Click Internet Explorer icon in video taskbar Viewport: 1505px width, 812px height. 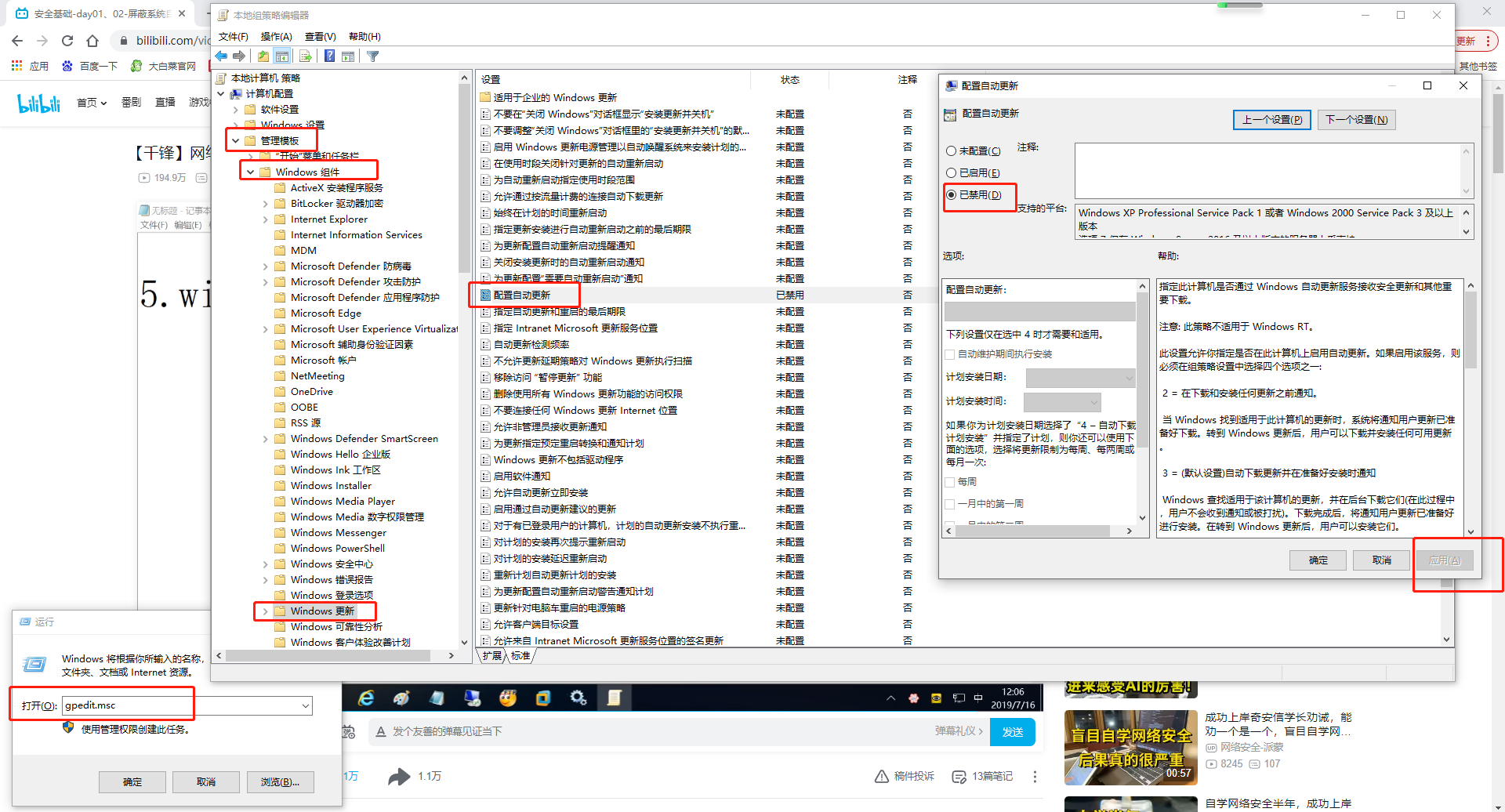pos(366,698)
